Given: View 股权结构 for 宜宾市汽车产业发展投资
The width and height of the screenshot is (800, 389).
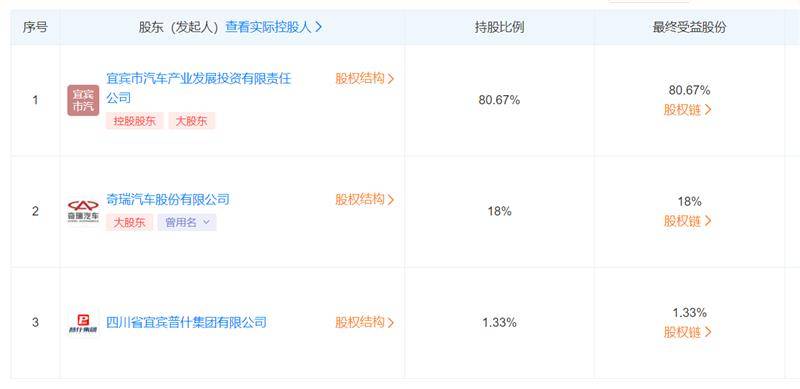Looking at the screenshot, I should [365, 79].
